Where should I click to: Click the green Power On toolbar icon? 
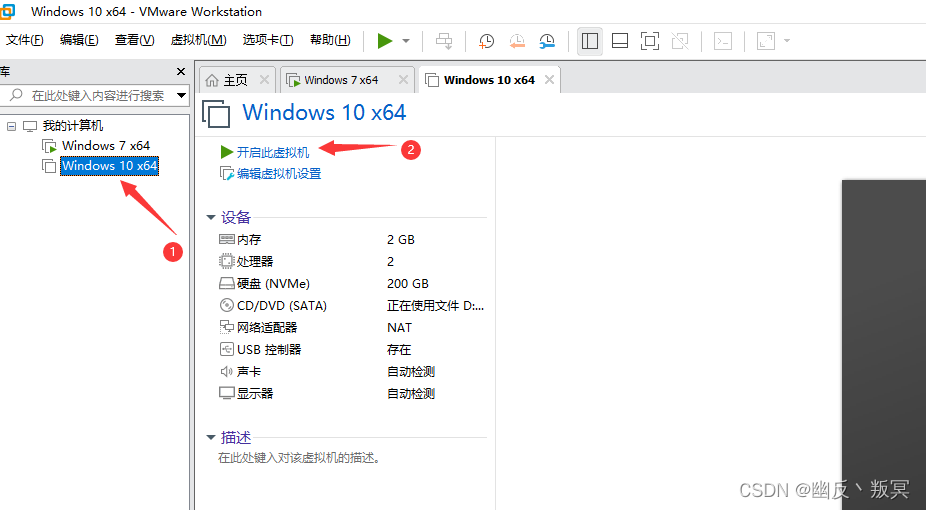(385, 41)
